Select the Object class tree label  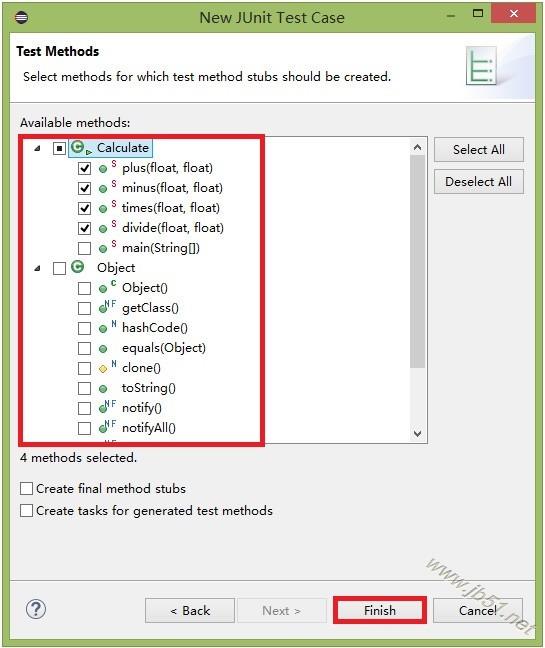[116, 268]
